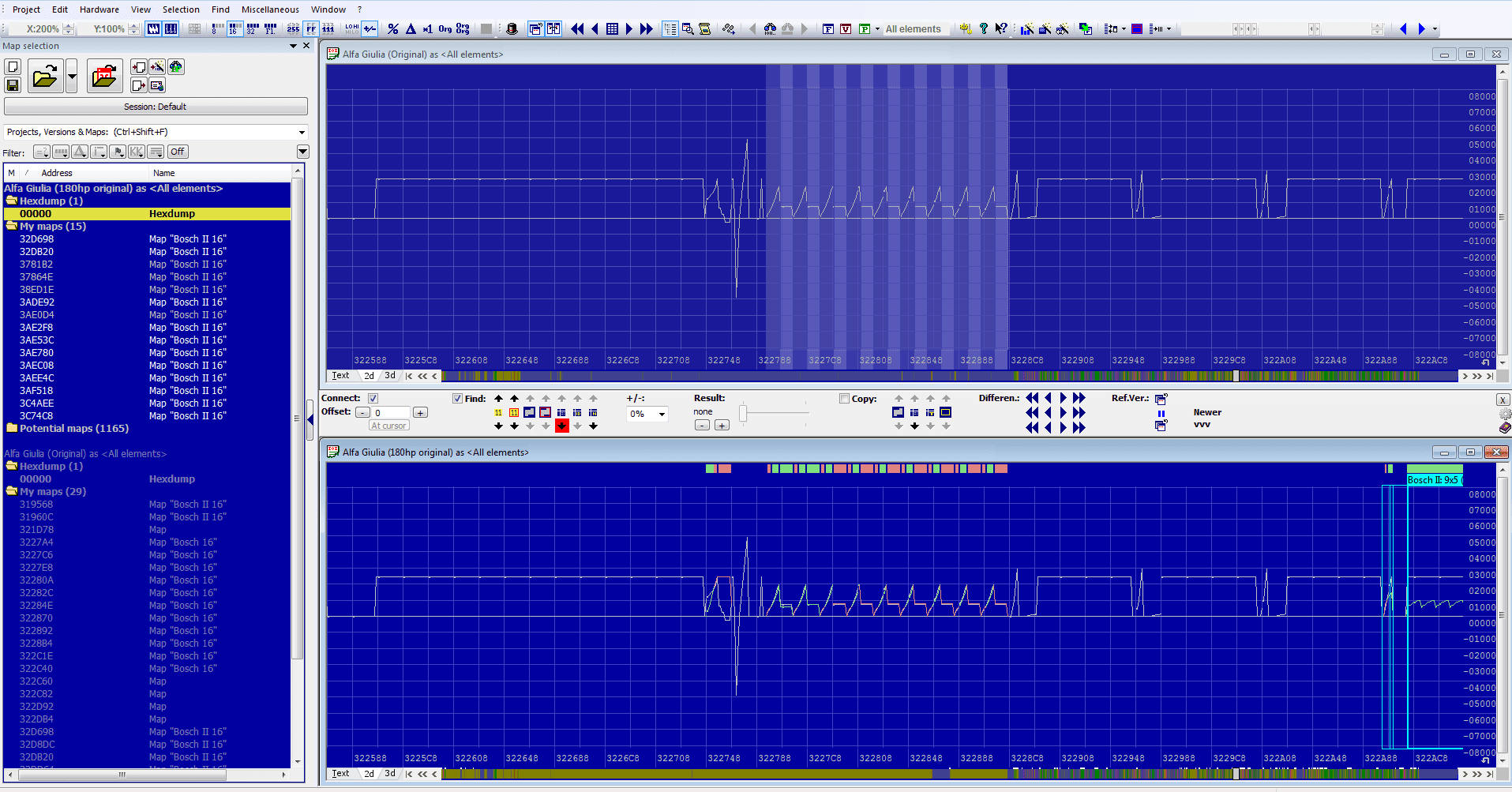Toggle the Connect checkbox

point(373,399)
